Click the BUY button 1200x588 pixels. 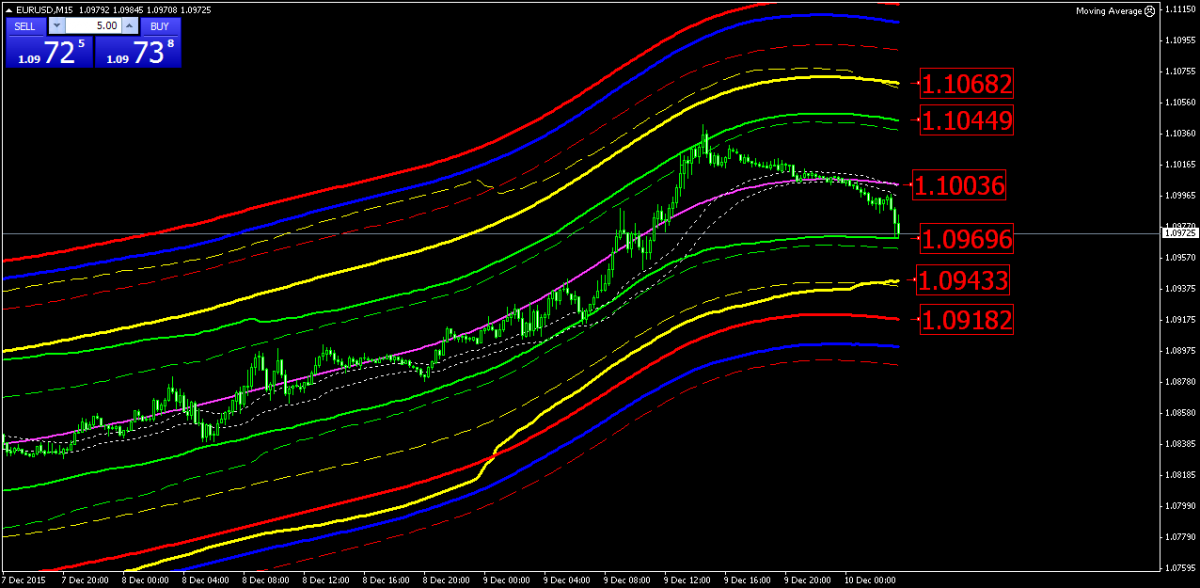(159, 26)
